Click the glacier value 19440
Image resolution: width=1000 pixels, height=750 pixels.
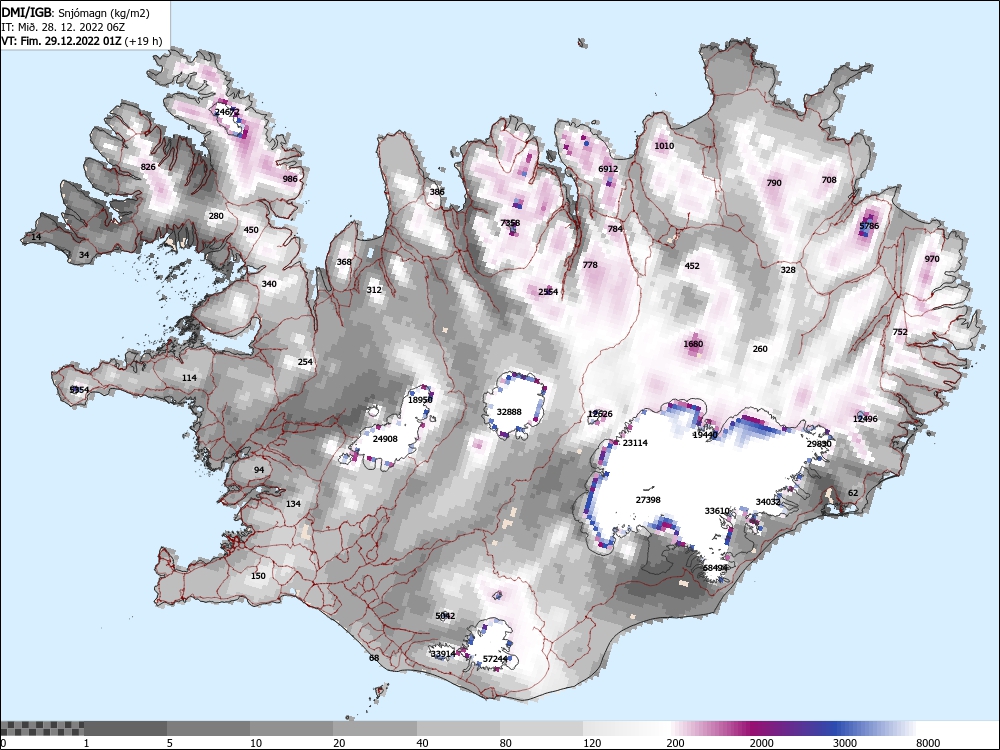705,435
